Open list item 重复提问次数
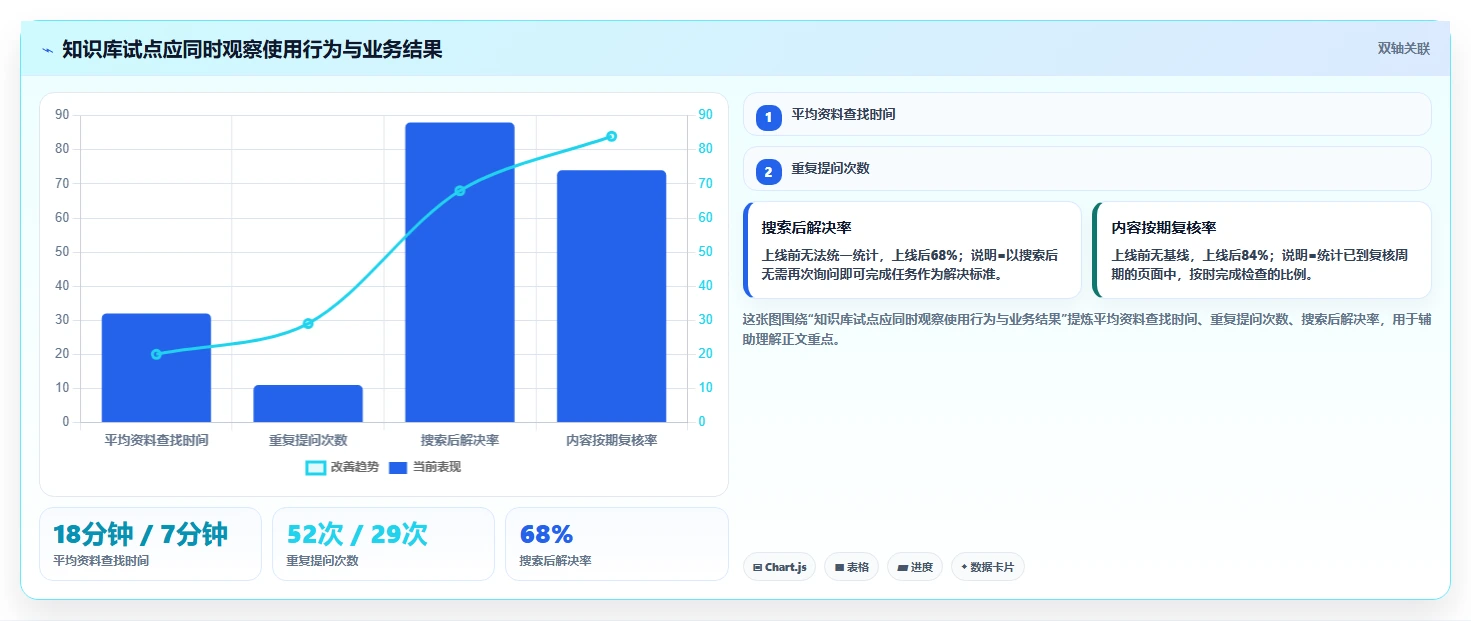 point(1087,168)
